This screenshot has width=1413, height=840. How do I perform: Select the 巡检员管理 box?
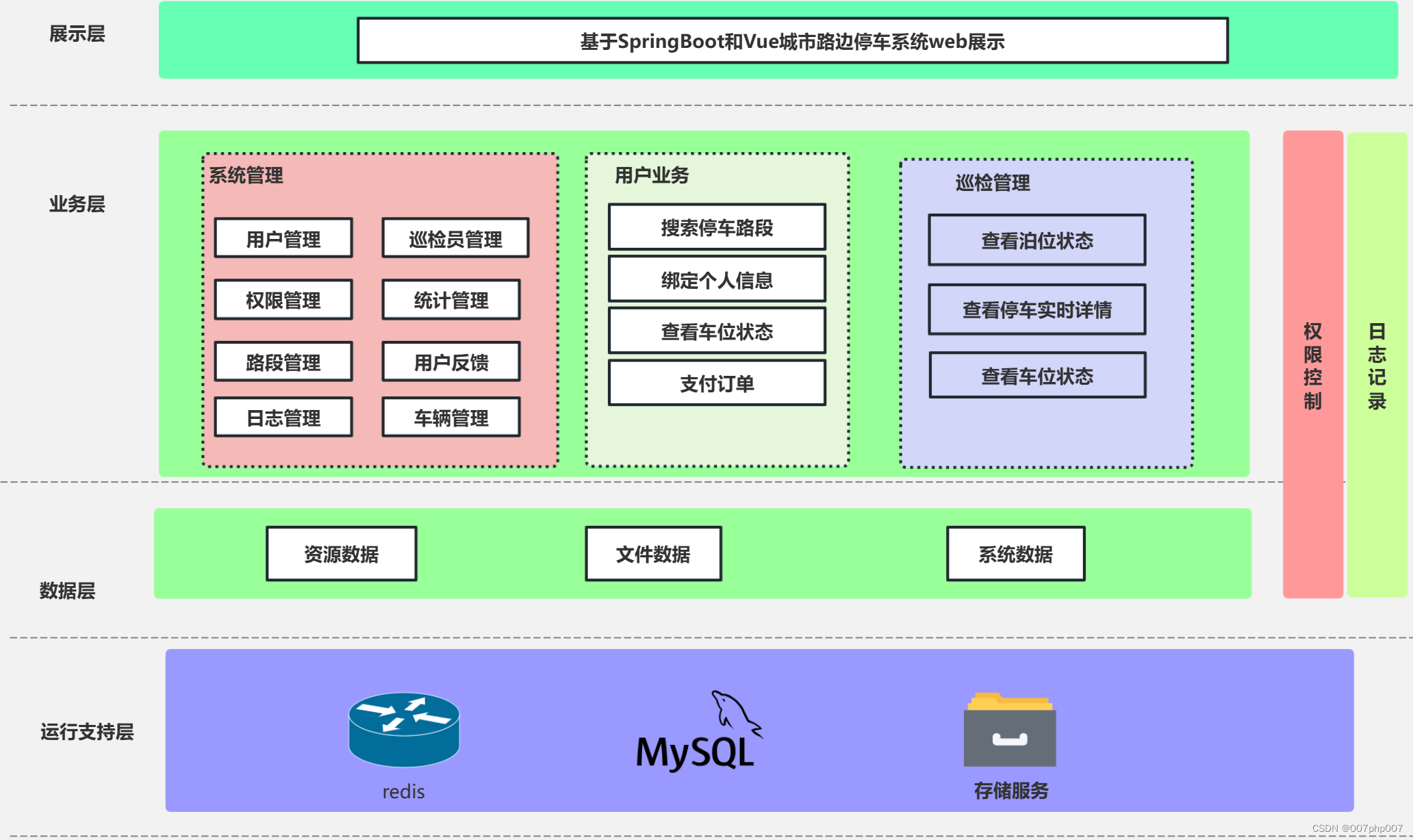point(455,238)
